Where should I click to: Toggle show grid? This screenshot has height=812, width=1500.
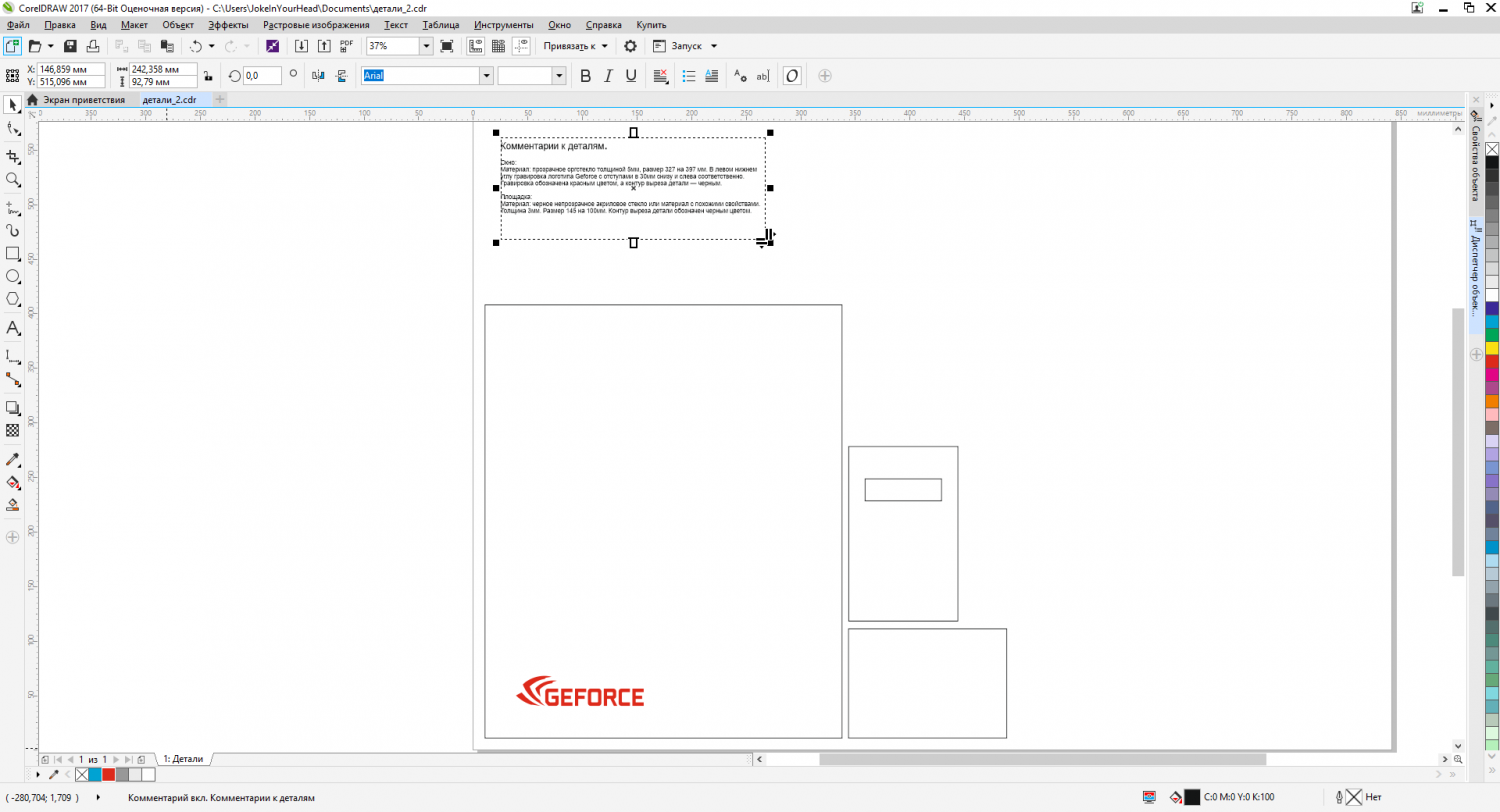coord(498,46)
